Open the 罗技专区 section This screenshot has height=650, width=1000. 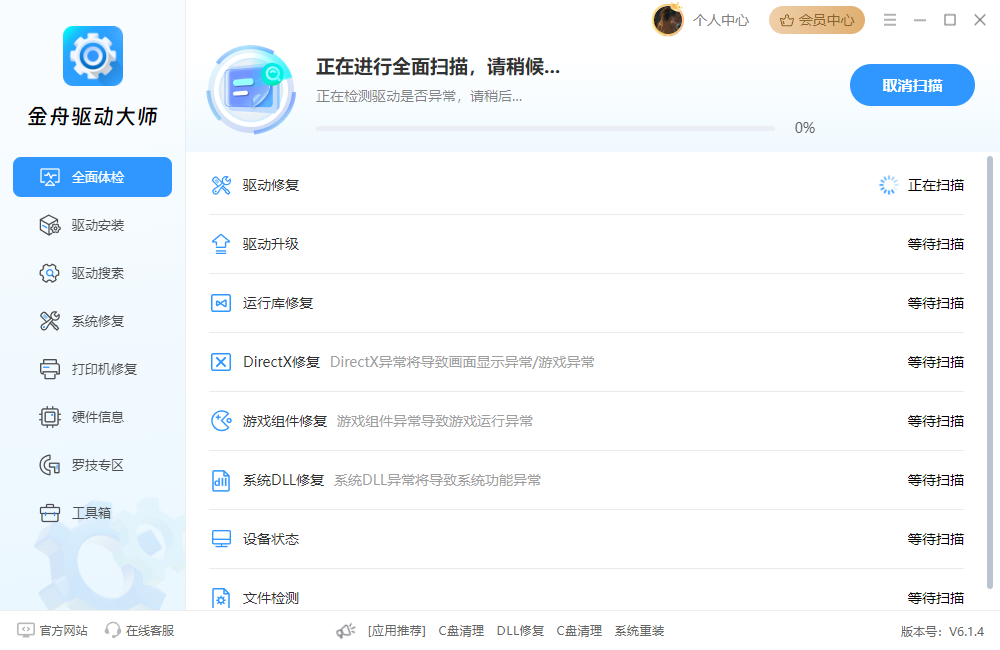coord(92,465)
